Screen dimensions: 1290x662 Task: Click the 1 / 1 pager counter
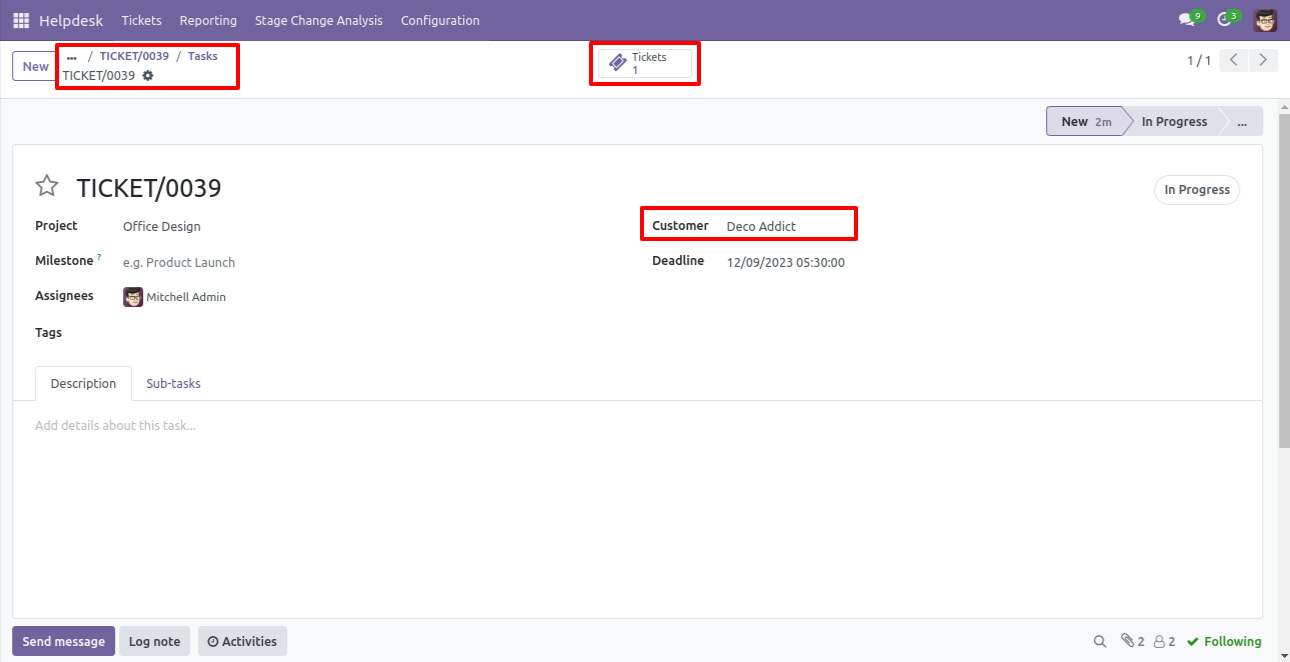(1199, 61)
